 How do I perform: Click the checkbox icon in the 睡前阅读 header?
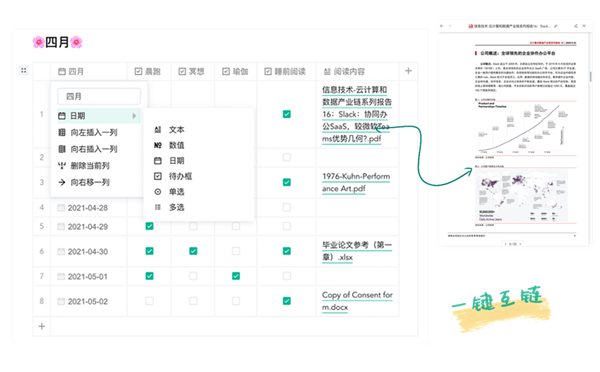[x=268, y=72]
